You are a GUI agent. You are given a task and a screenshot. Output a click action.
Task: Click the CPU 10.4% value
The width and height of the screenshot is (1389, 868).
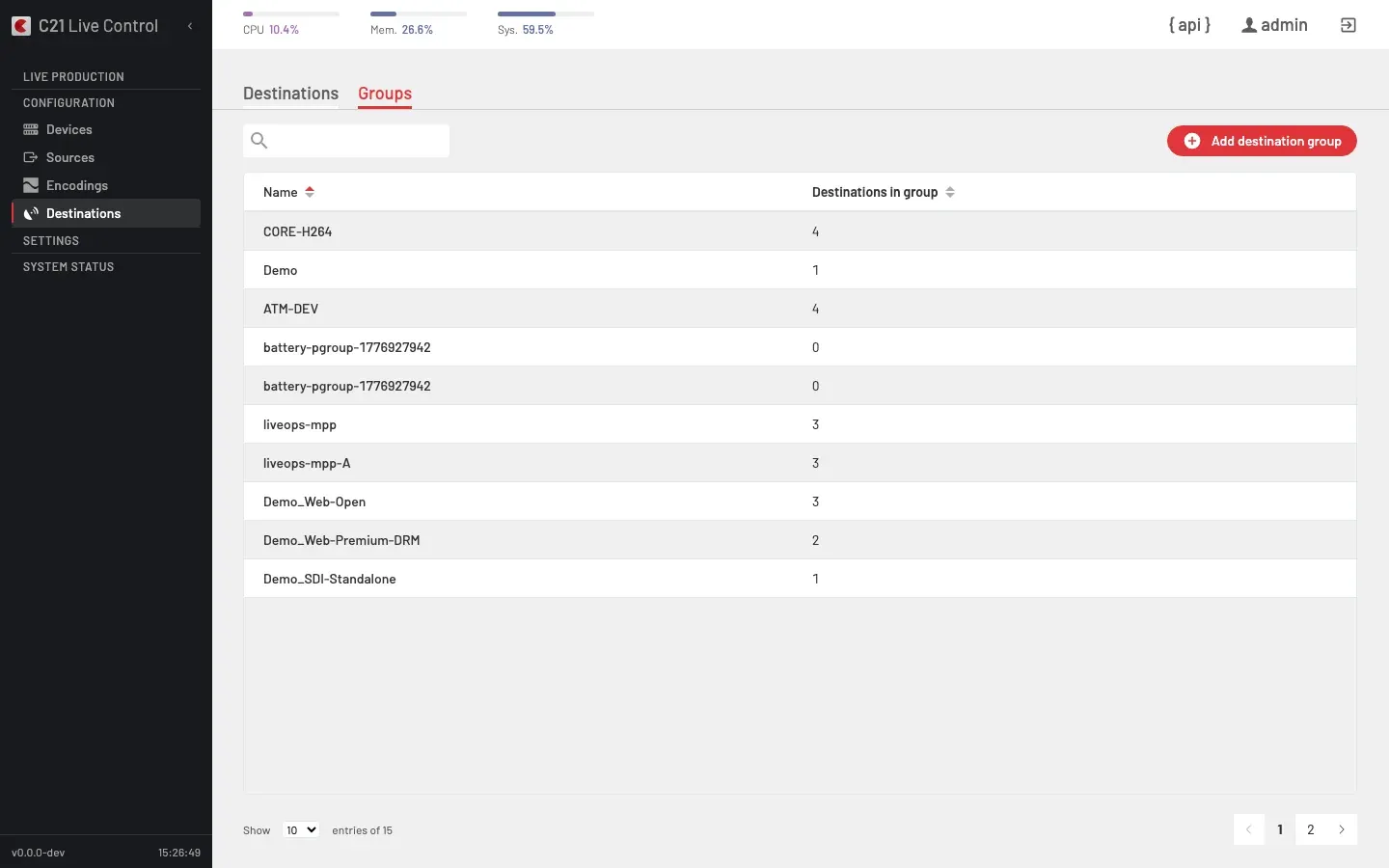click(284, 30)
